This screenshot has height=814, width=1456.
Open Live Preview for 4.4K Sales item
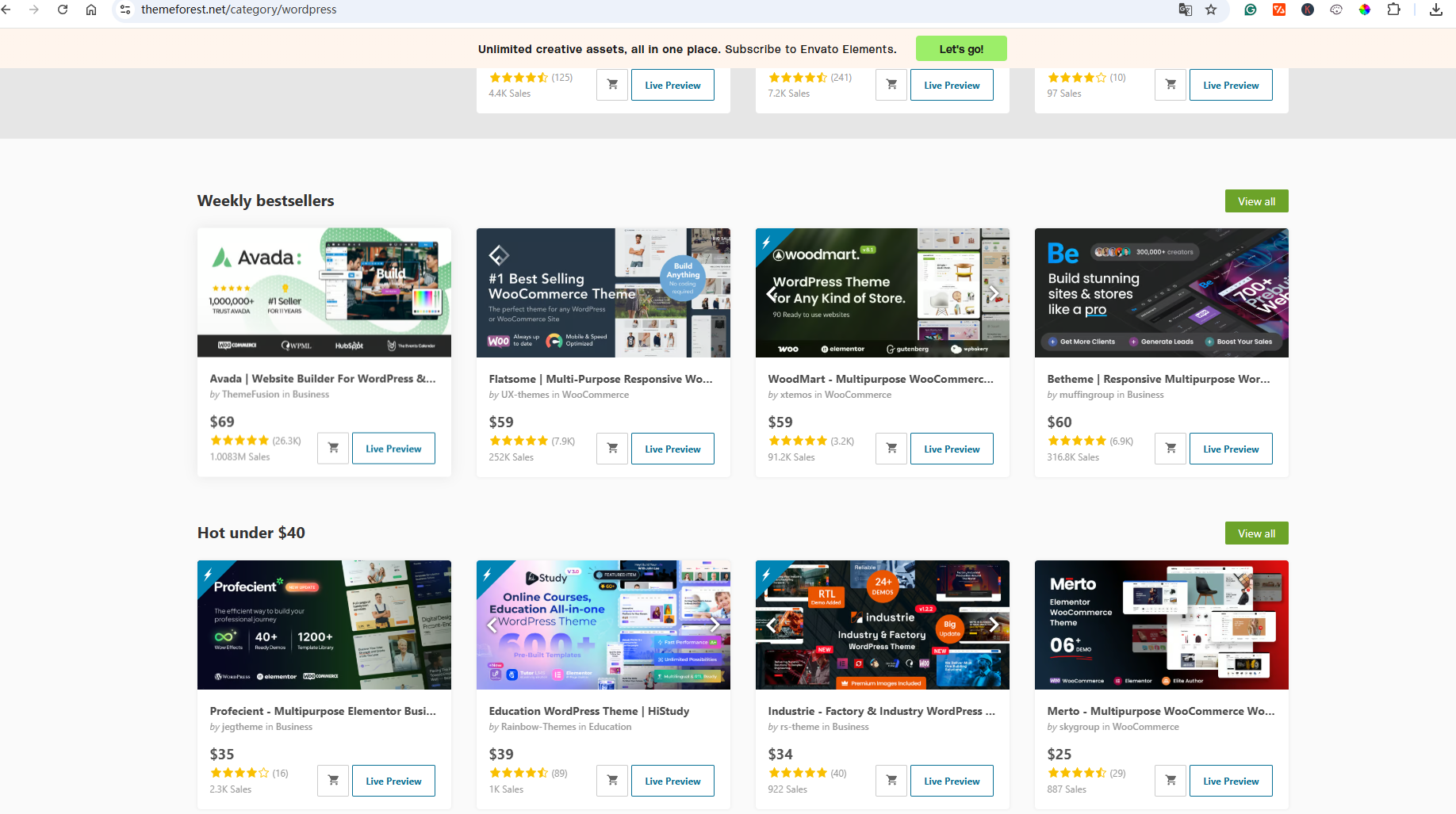pyautogui.click(x=672, y=85)
